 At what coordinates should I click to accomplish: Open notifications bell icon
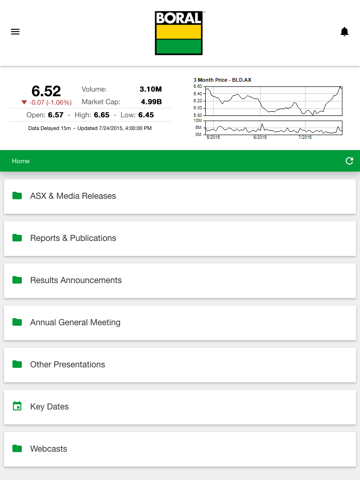point(344,32)
